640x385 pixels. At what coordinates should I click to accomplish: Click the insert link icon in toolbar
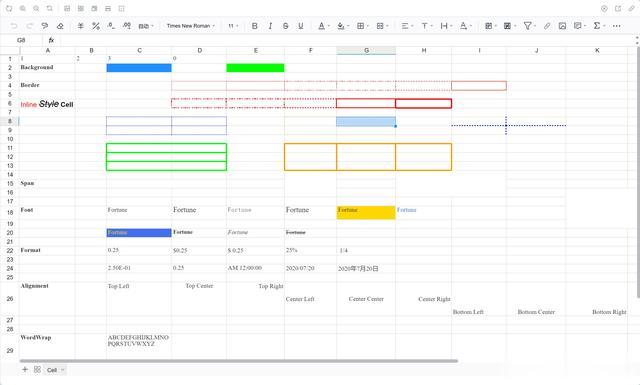pos(547,26)
